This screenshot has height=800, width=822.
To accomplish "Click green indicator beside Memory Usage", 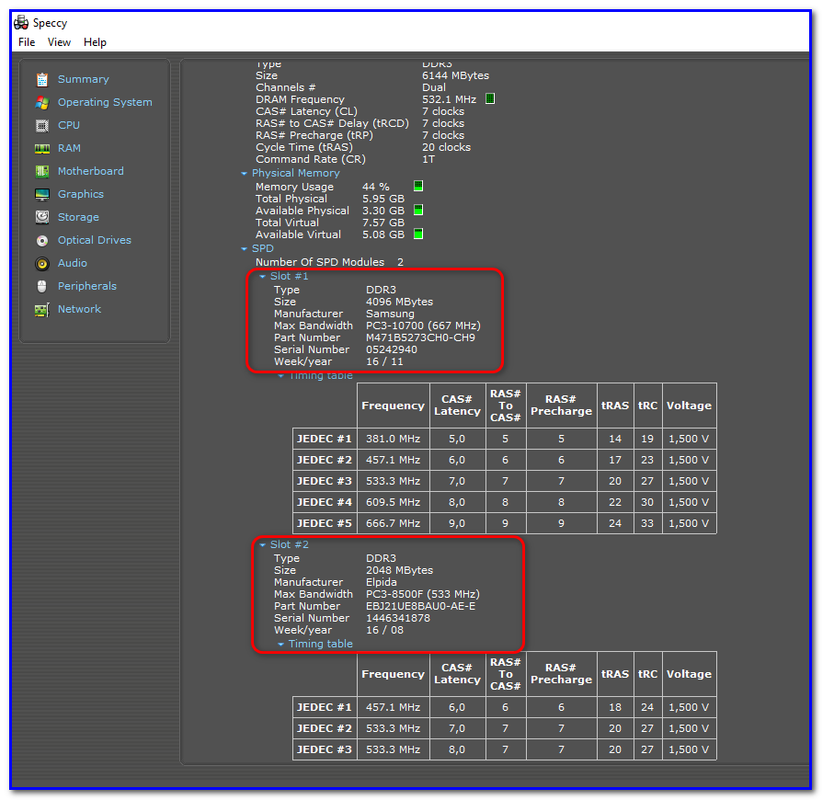I will pos(418,186).
